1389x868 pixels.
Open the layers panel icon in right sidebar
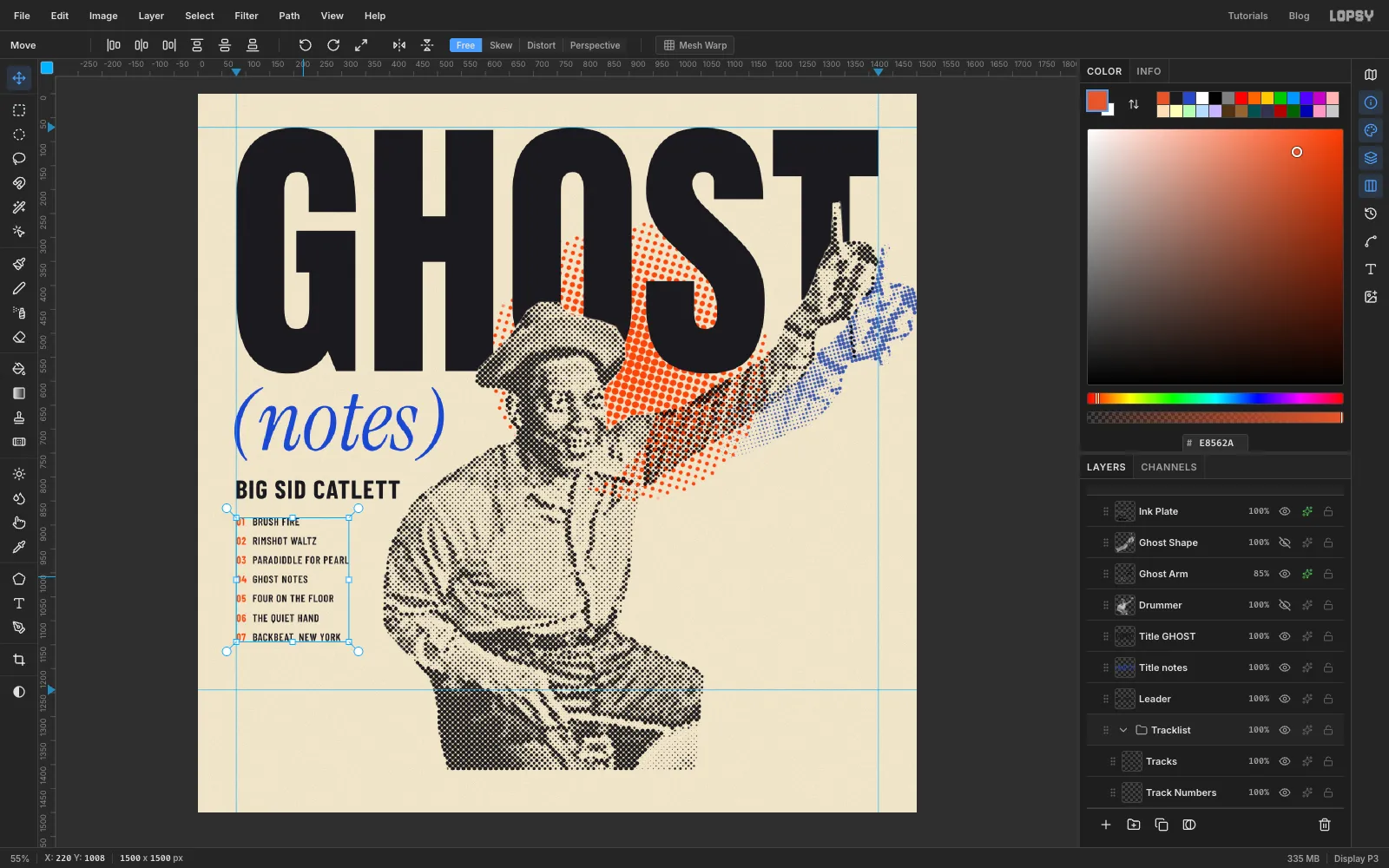coord(1371,158)
